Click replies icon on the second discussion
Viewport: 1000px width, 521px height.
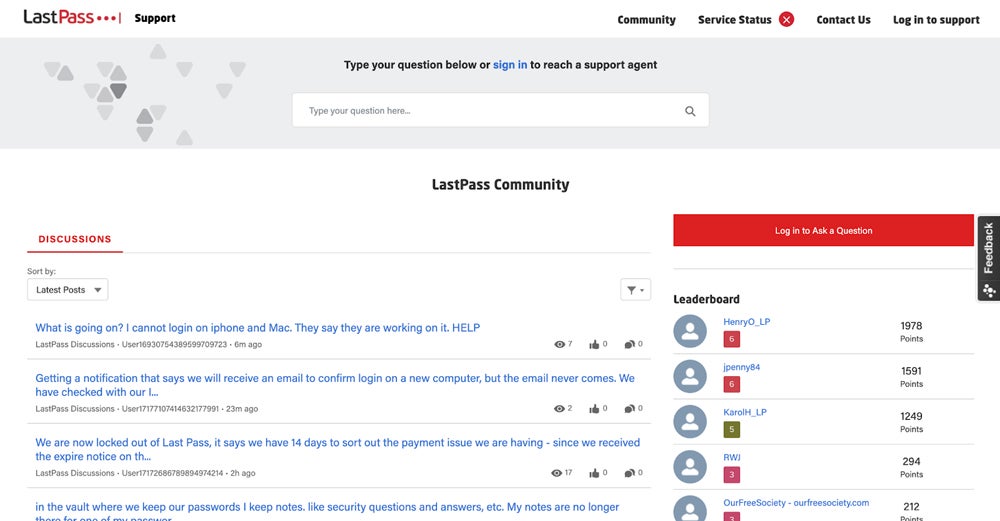point(629,409)
